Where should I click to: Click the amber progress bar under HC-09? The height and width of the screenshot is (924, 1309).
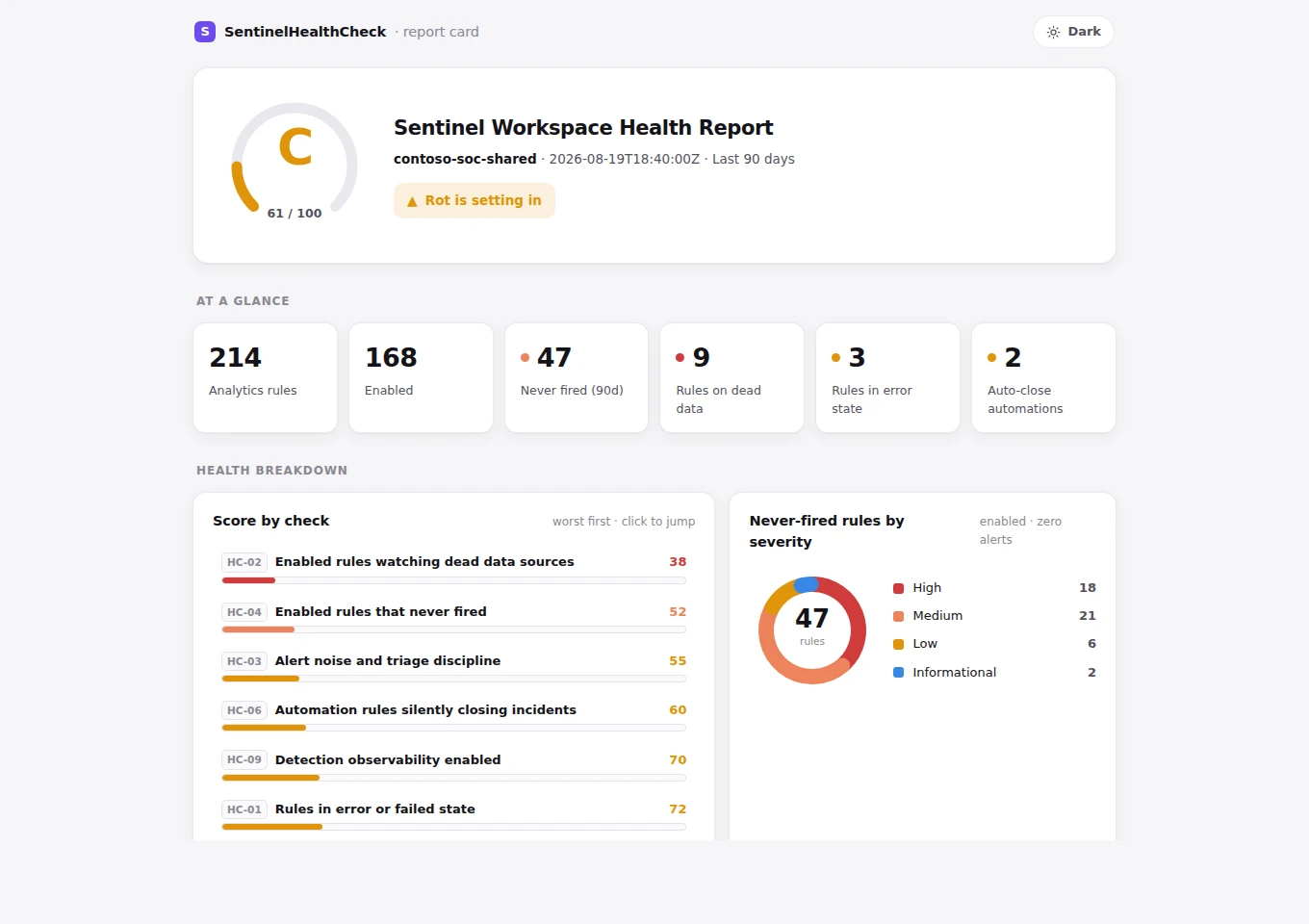click(x=270, y=778)
